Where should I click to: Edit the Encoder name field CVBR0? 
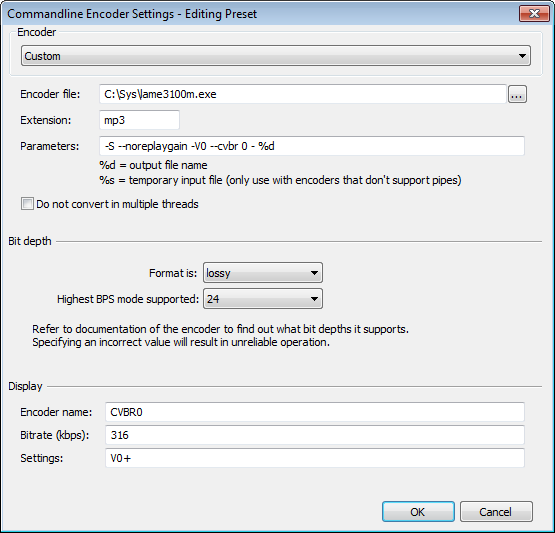point(315,412)
